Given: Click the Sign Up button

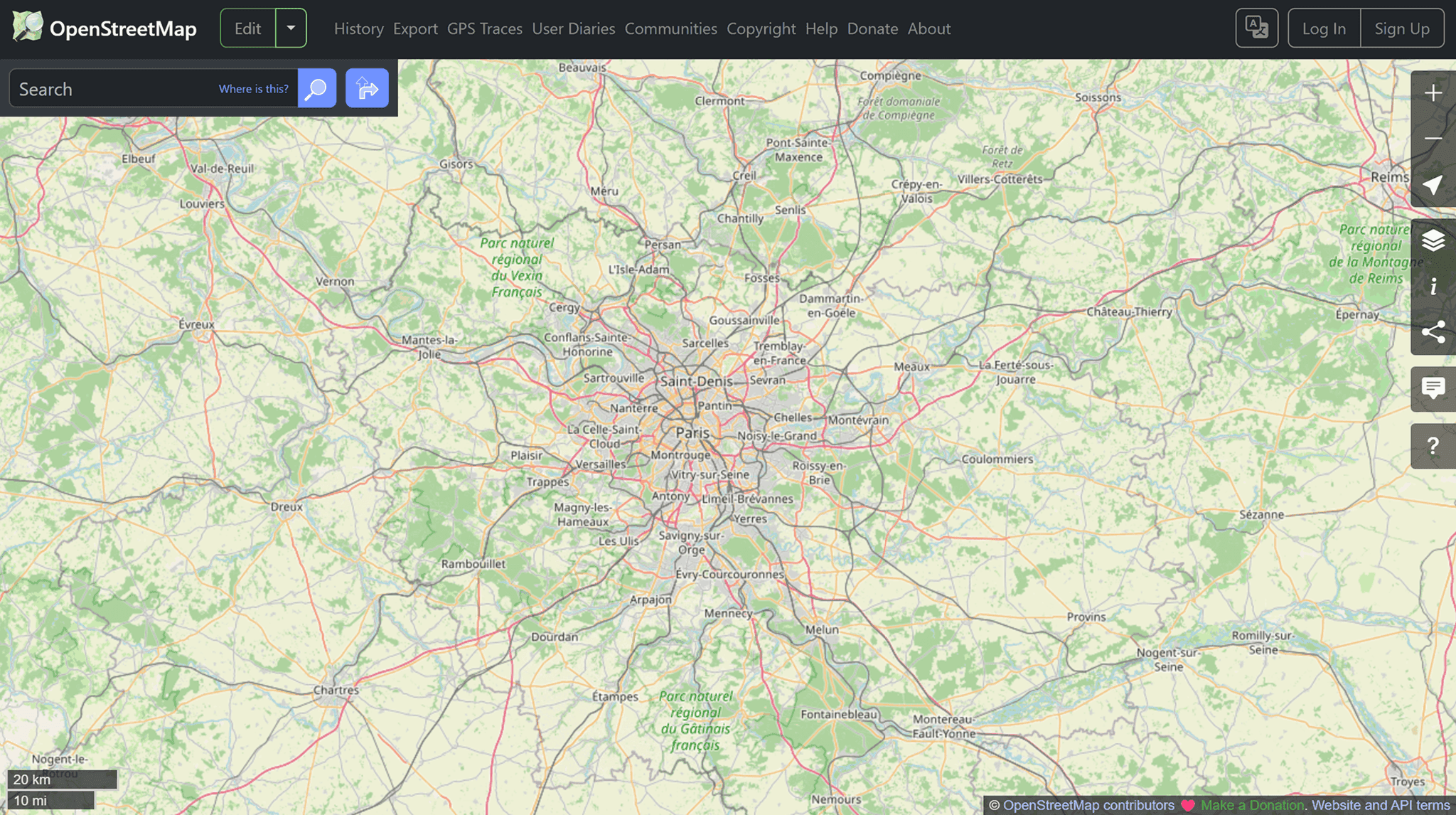Looking at the screenshot, I should [1401, 28].
